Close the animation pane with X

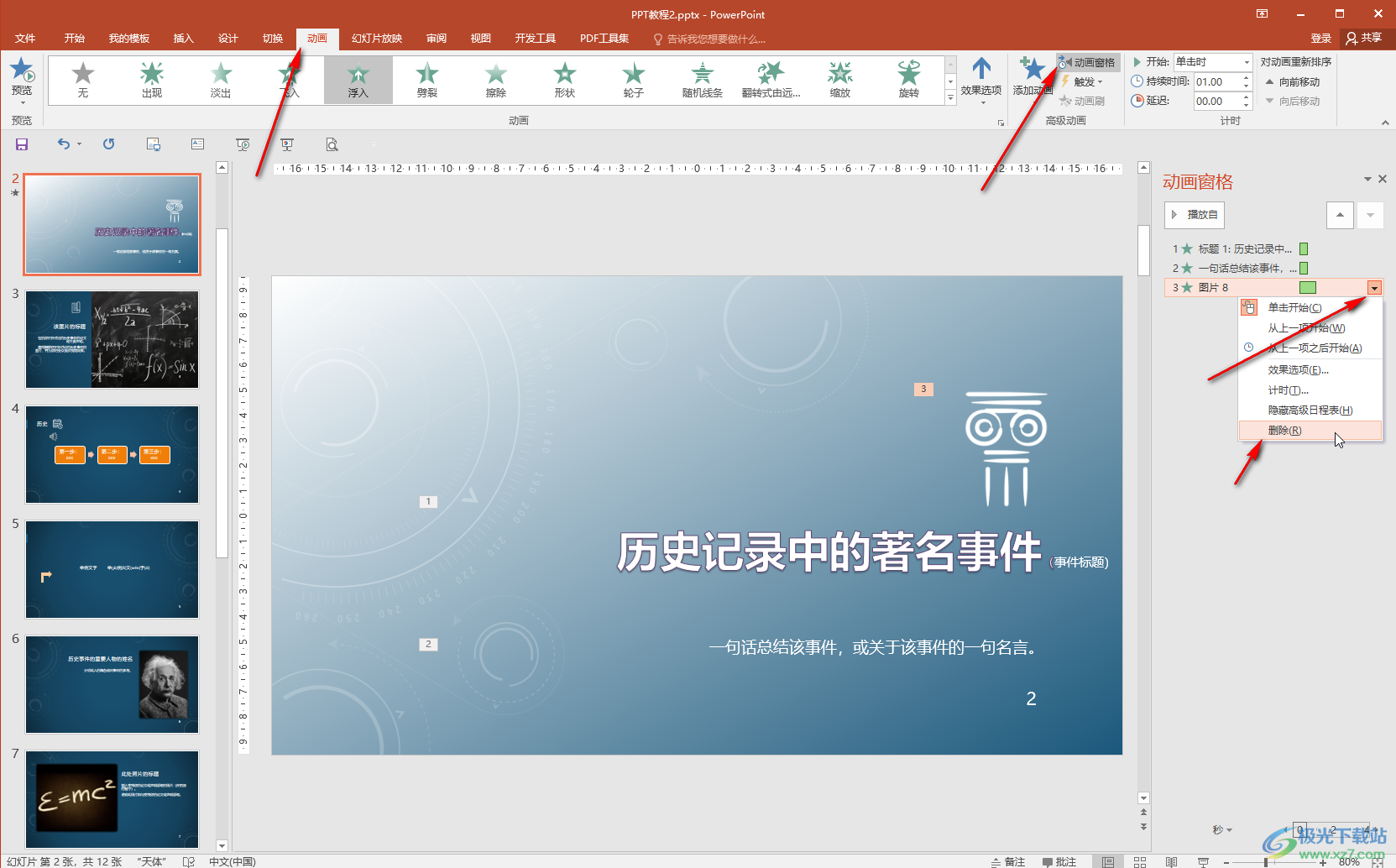tap(1383, 179)
